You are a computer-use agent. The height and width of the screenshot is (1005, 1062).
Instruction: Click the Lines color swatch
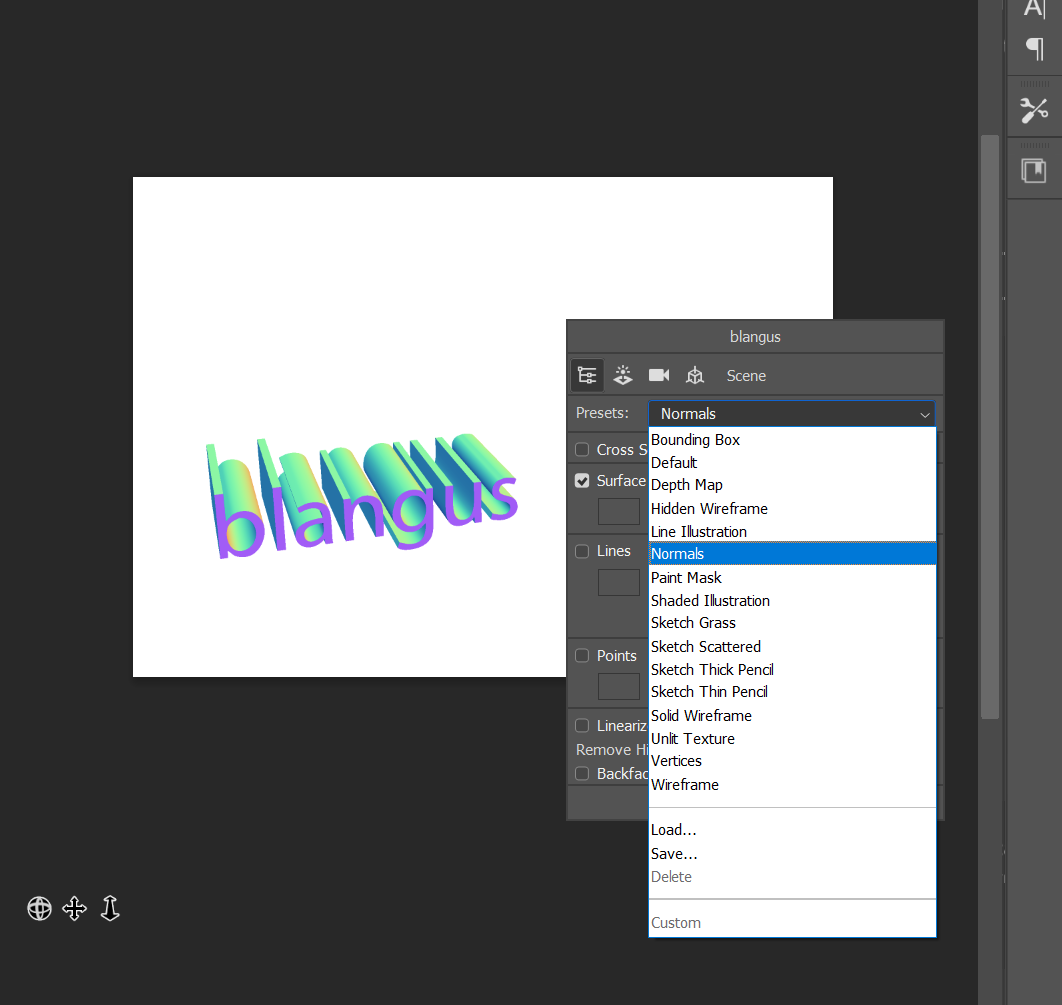618,582
